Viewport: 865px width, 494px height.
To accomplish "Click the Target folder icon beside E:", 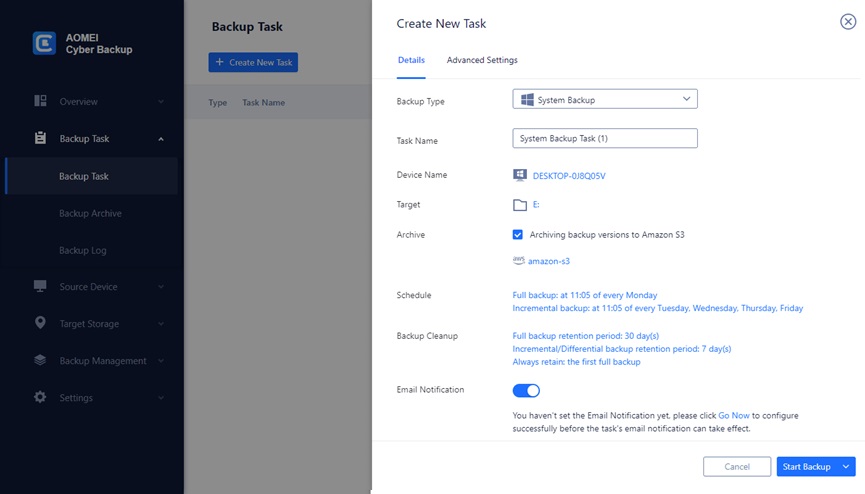I will 519,205.
